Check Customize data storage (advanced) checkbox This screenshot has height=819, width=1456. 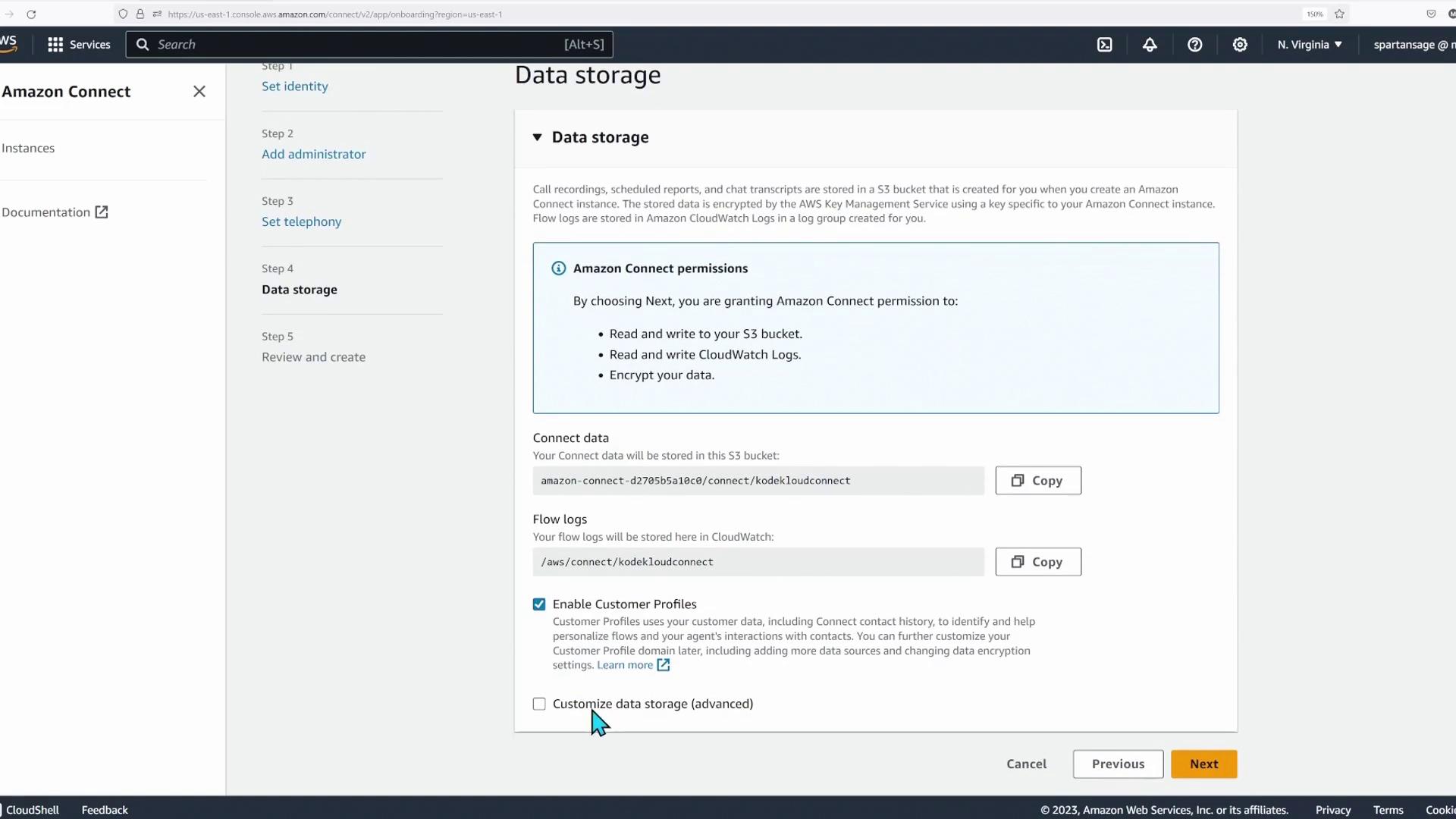tap(539, 704)
